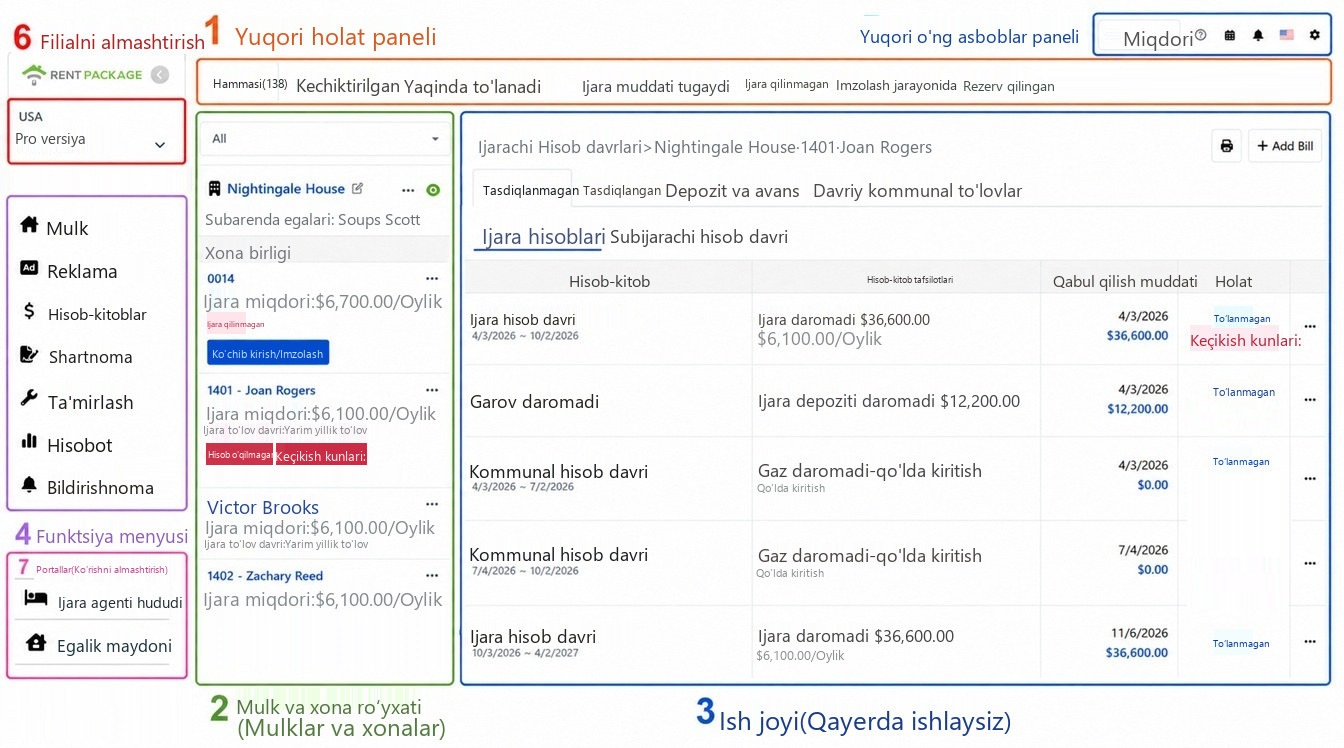1344x748 pixels.
Task: Select the Ijara muddati tugaydi filter
Action: 656,86
